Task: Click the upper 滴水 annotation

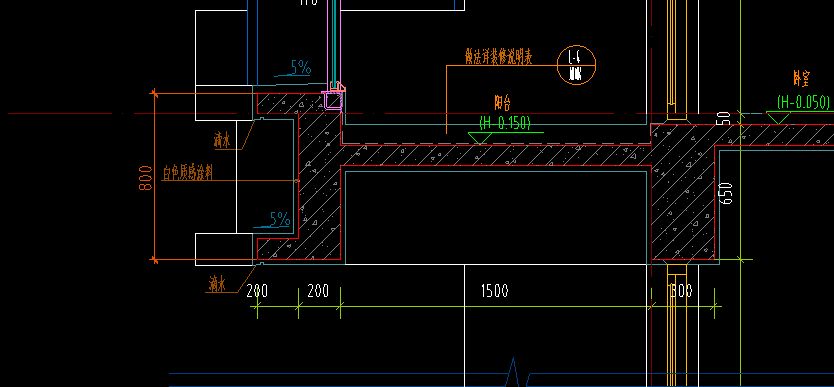Action: tap(222, 141)
